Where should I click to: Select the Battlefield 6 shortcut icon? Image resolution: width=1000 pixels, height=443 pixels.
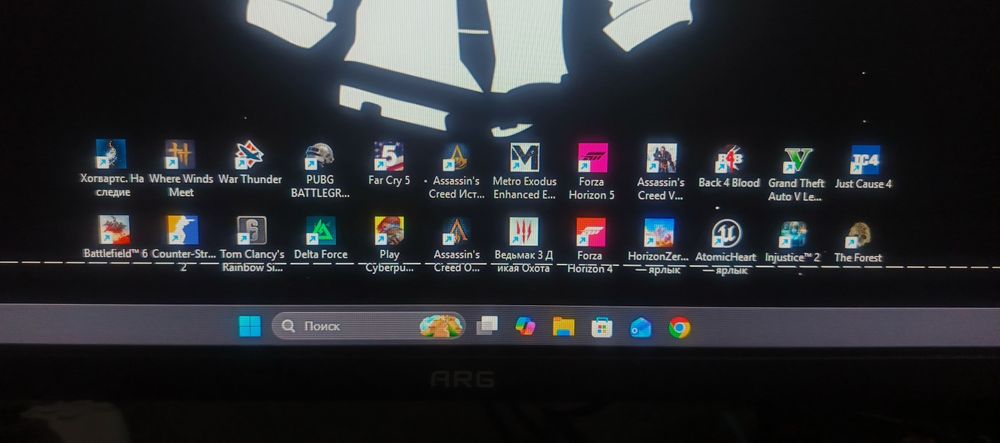pyautogui.click(x=114, y=229)
